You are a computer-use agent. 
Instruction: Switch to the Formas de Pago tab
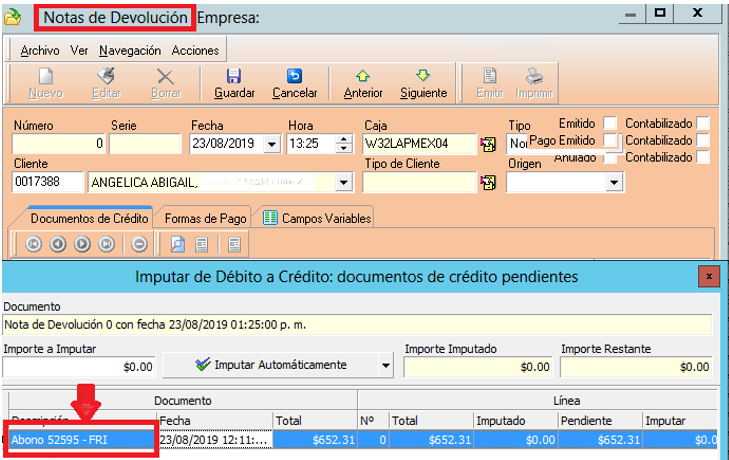point(205,218)
